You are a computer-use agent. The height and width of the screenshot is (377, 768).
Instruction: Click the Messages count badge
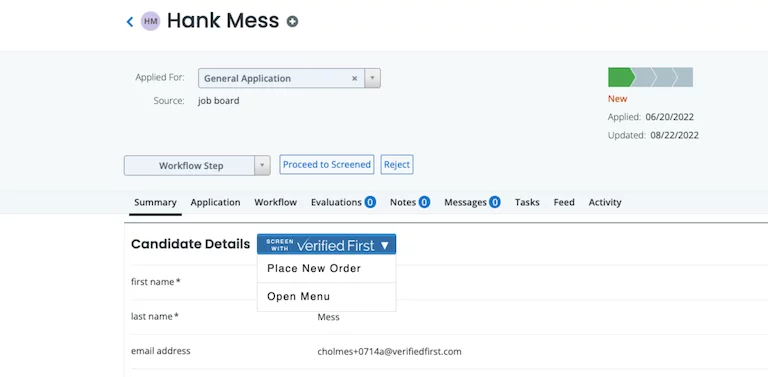495,202
